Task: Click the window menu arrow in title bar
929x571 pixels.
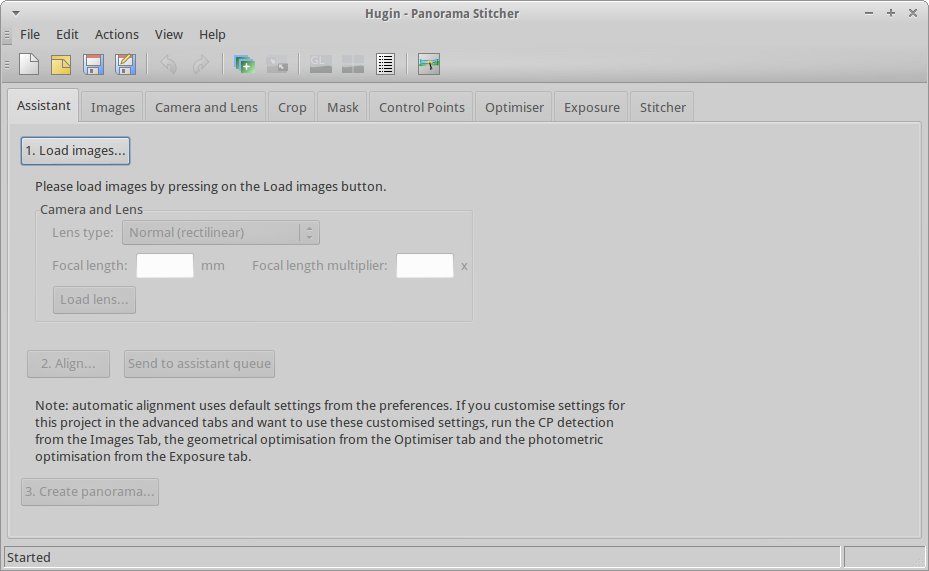Action: coord(15,13)
